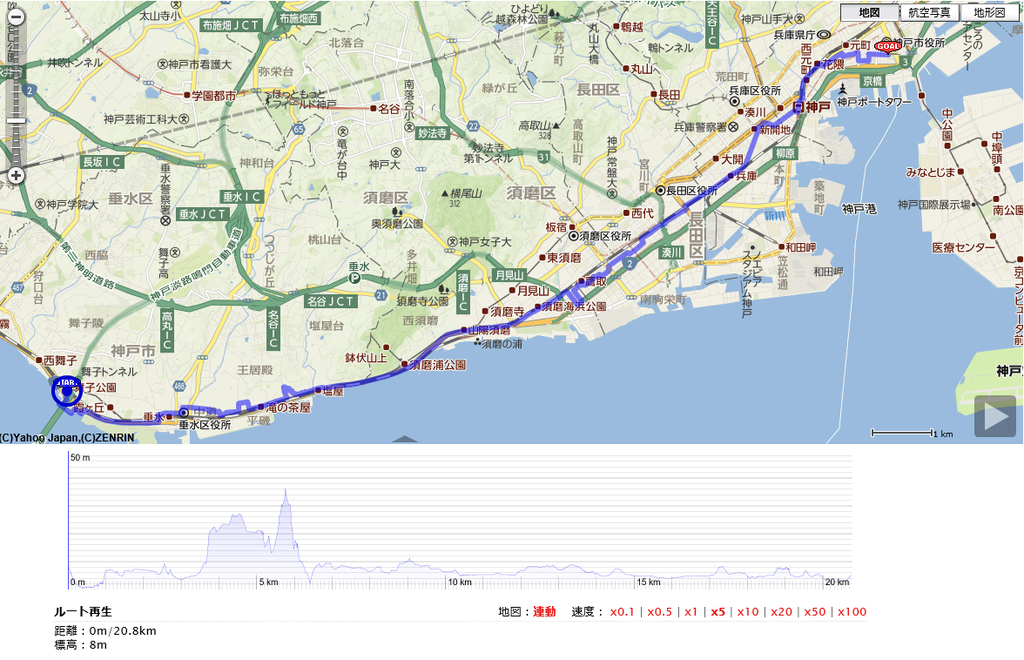Click the 横尾山 mountain marker
1024x660 pixels.
tap(445, 193)
